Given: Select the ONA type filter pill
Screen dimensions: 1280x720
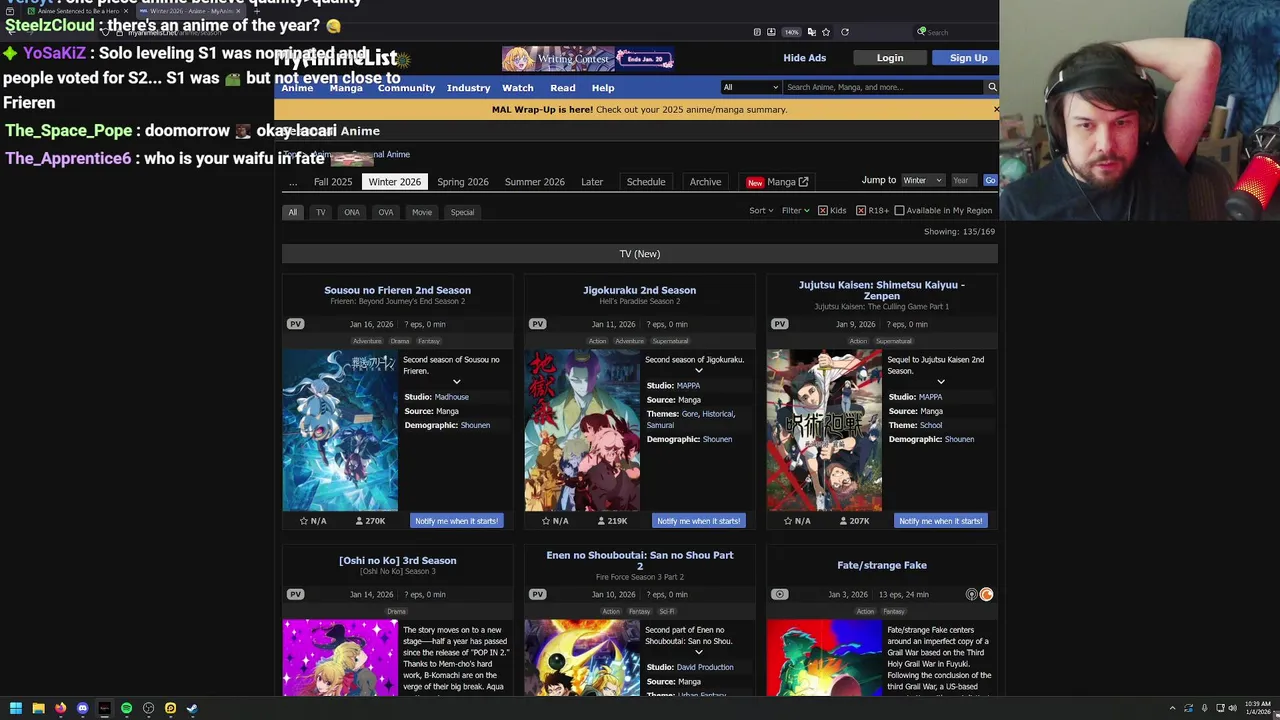Looking at the screenshot, I should click(352, 212).
